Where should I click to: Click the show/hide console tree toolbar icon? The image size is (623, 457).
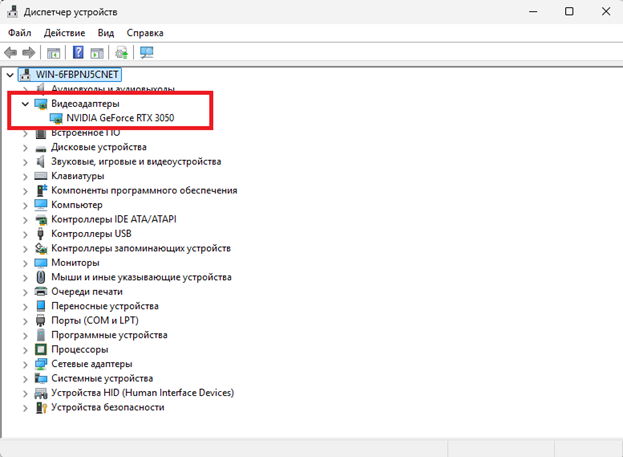pos(54,52)
